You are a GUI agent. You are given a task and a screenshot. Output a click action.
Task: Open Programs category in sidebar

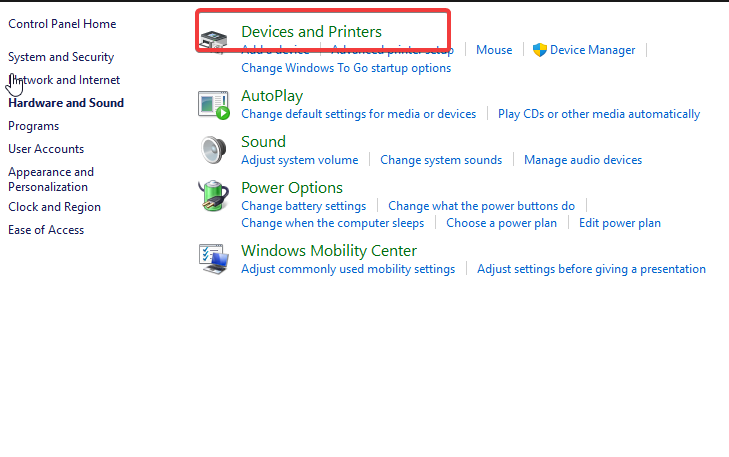pos(33,126)
